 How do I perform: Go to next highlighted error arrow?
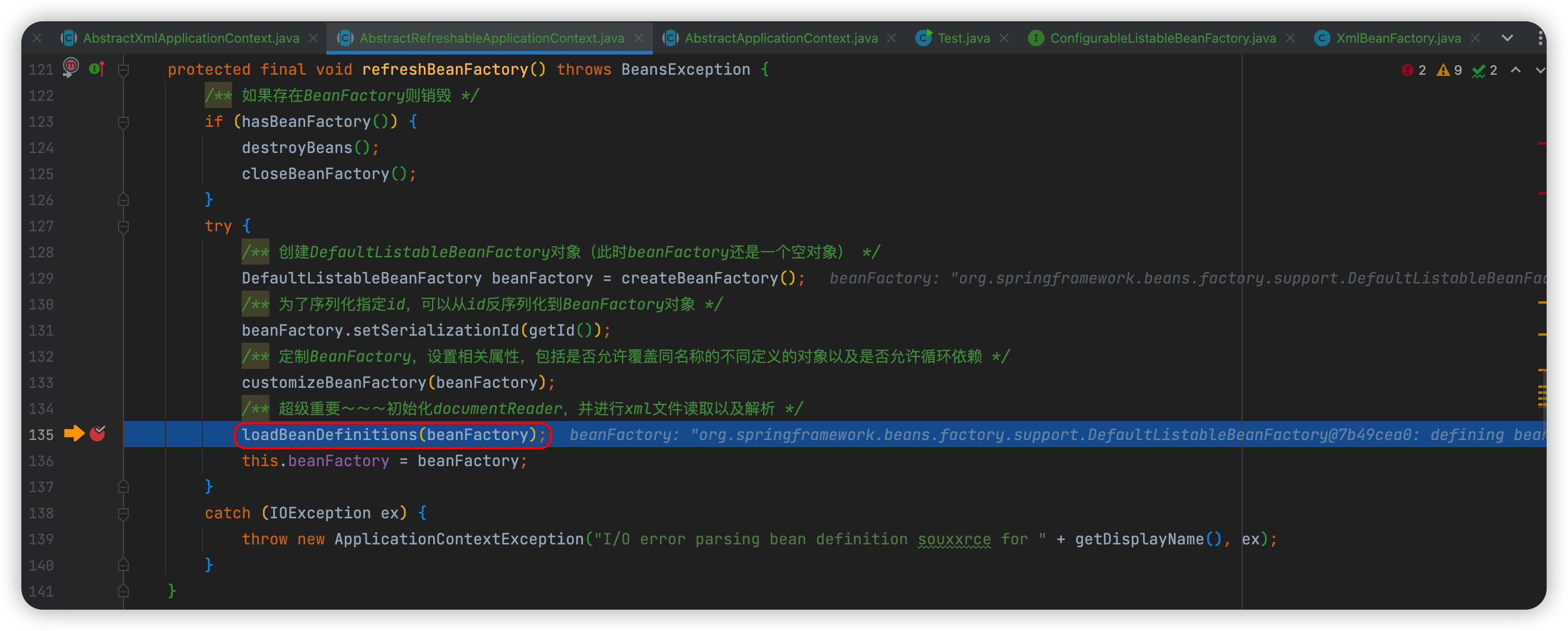[x=1540, y=70]
